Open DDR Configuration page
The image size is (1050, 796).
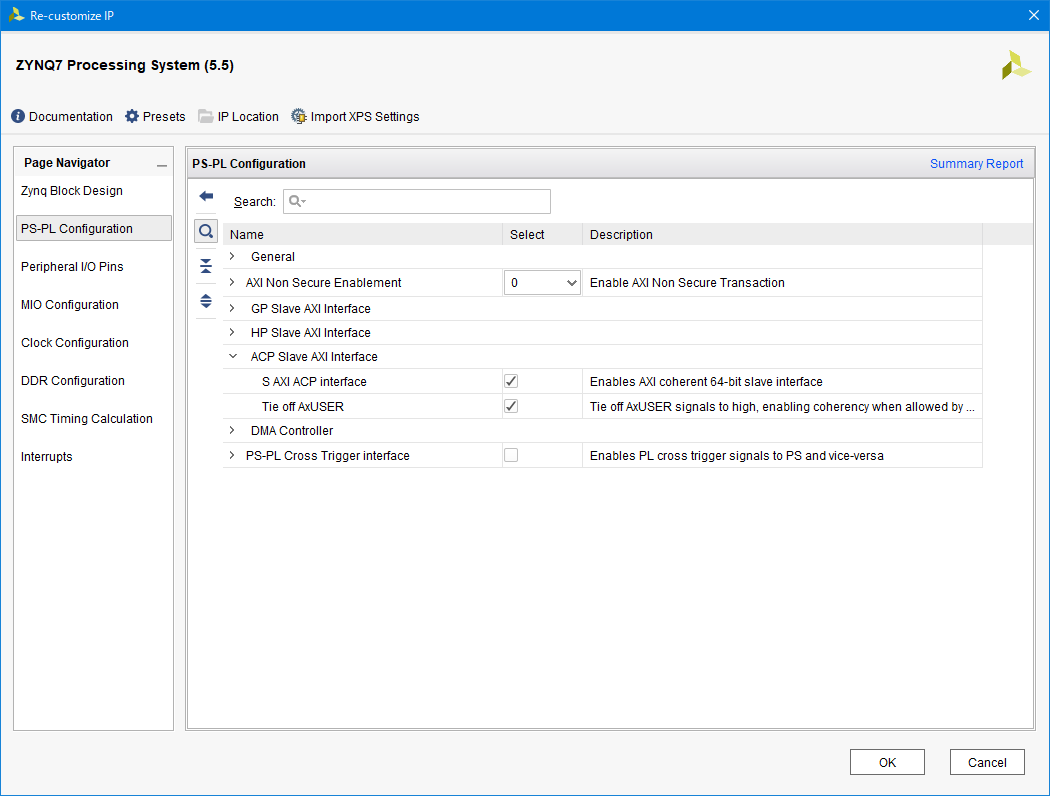click(x=73, y=381)
